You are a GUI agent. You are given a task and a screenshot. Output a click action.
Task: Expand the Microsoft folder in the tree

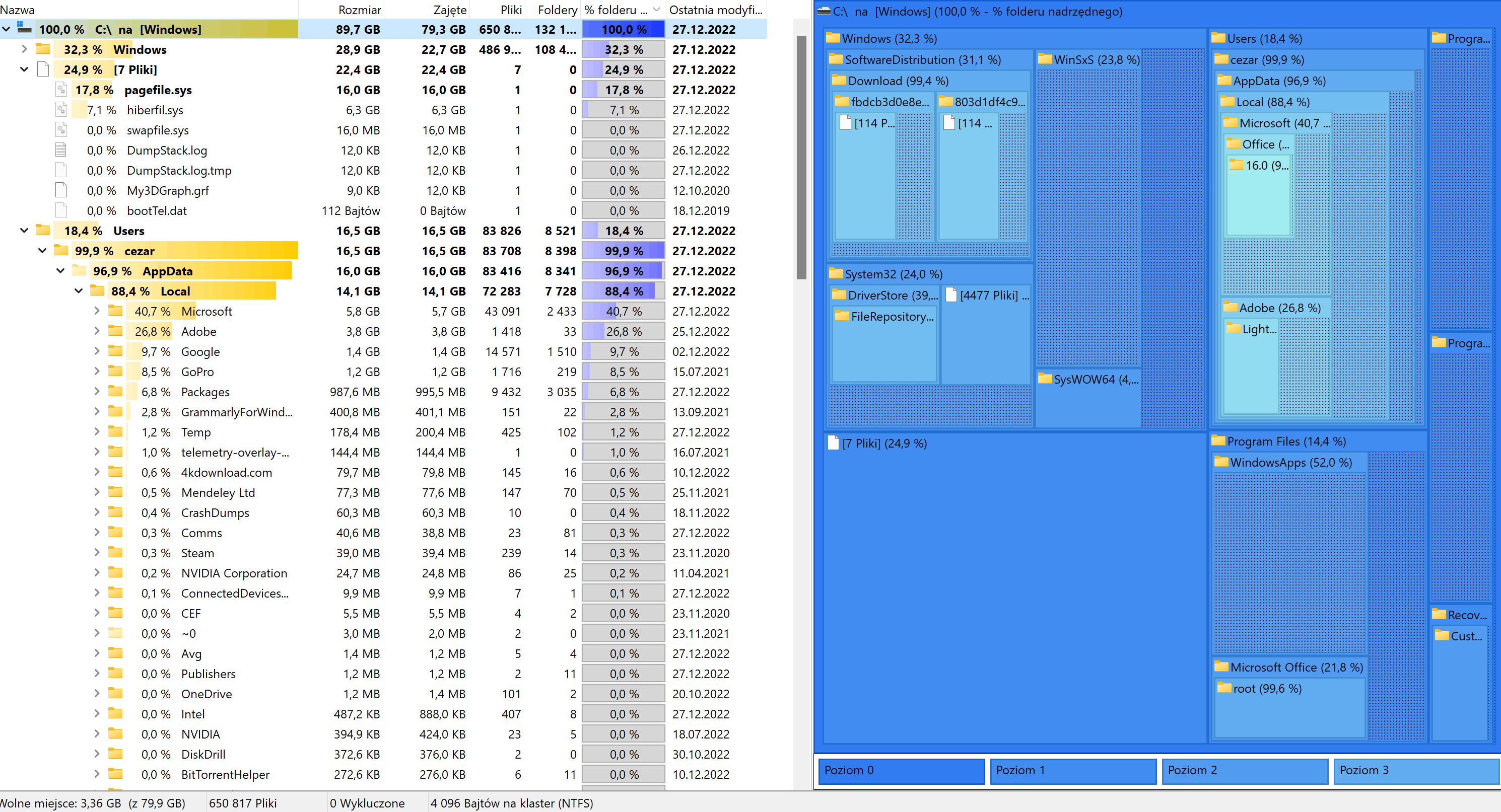point(97,311)
